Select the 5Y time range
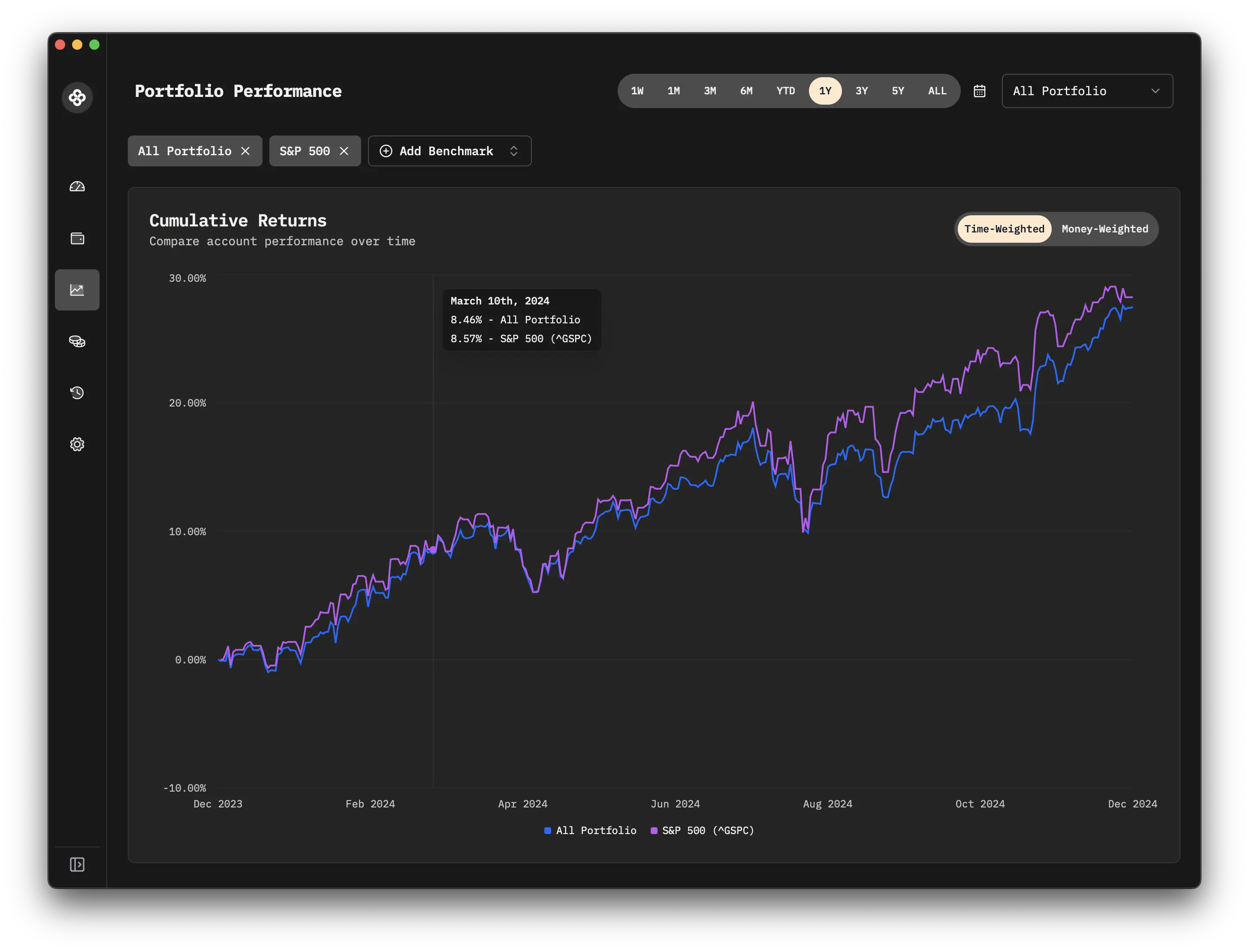1249x952 pixels. [898, 90]
